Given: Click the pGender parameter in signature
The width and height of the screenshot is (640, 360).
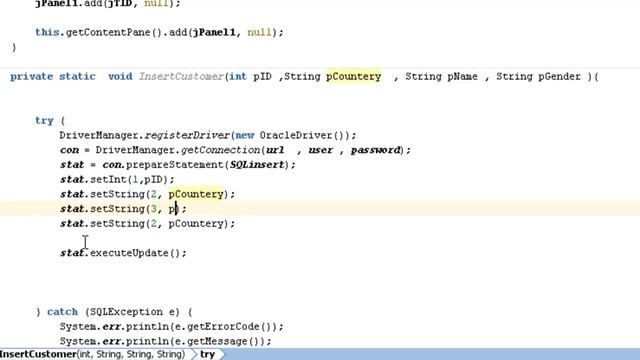Looking at the screenshot, I should point(559,77).
